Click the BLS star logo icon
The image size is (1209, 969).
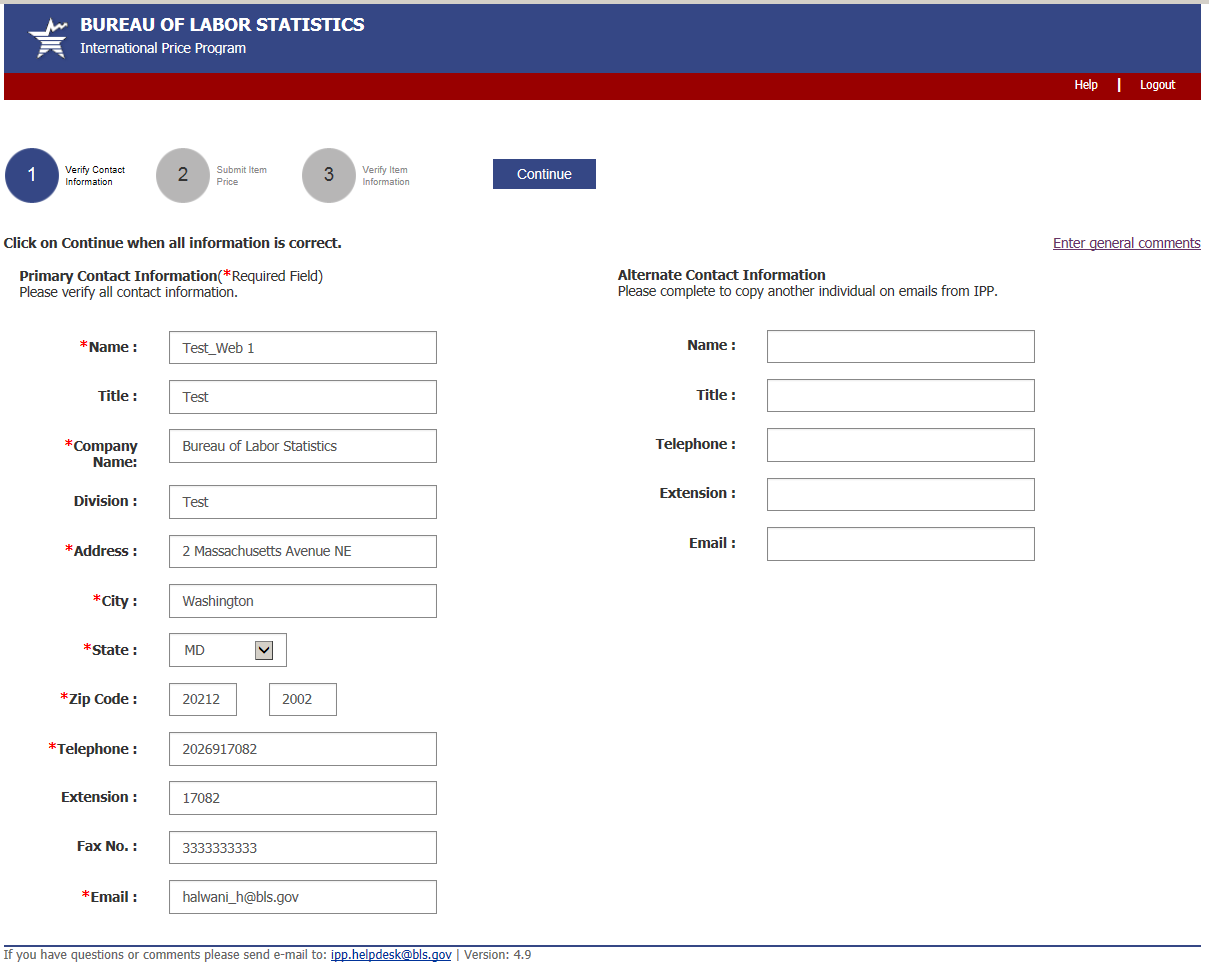tap(48, 38)
